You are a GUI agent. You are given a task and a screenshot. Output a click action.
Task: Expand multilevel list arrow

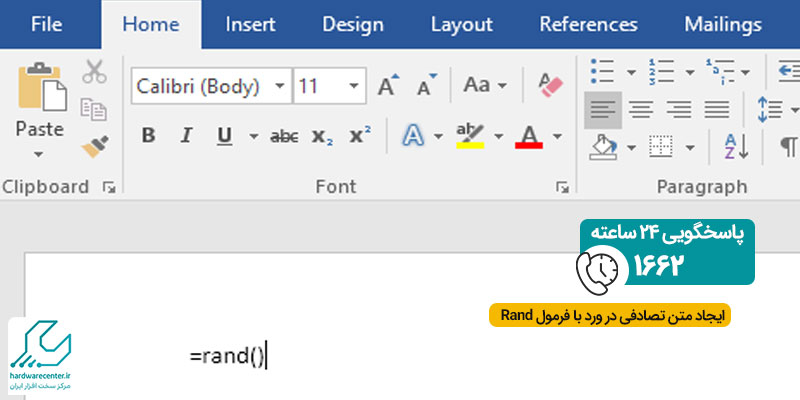[x=745, y=72]
